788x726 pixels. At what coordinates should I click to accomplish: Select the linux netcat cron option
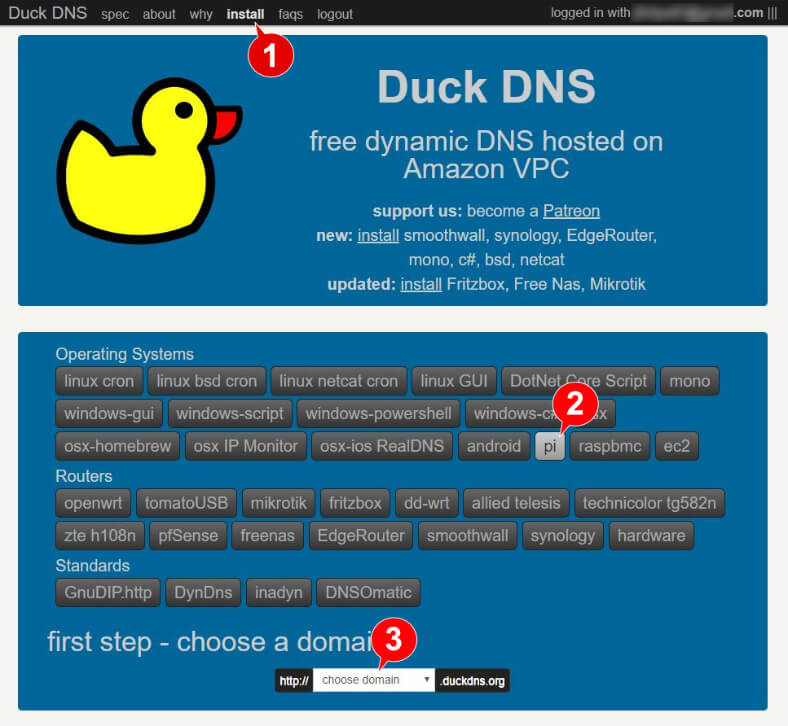click(x=339, y=381)
